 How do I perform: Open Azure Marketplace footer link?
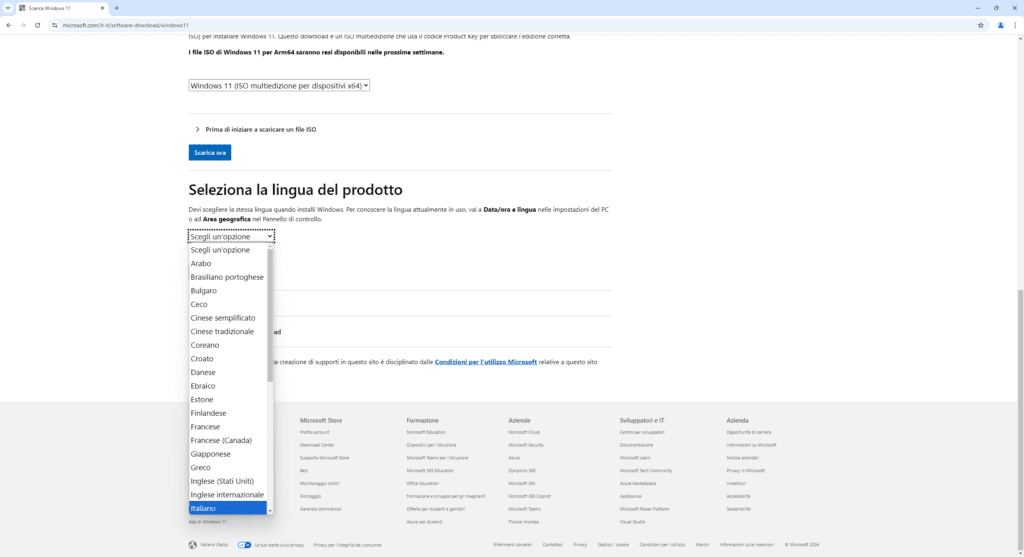click(638, 484)
